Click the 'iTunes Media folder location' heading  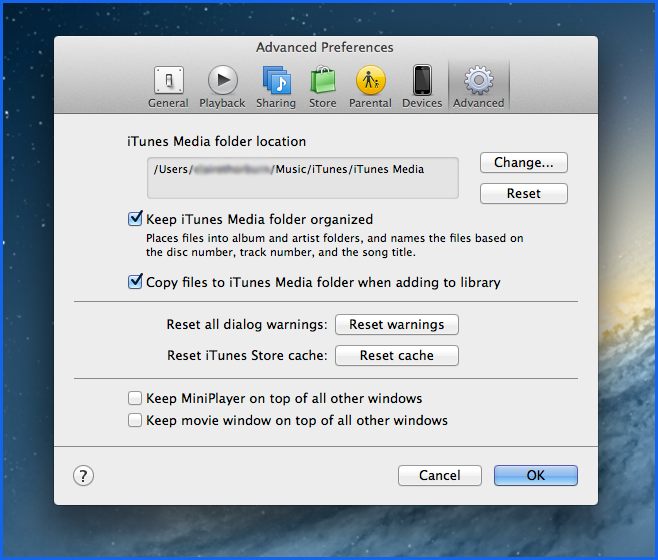[217, 141]
